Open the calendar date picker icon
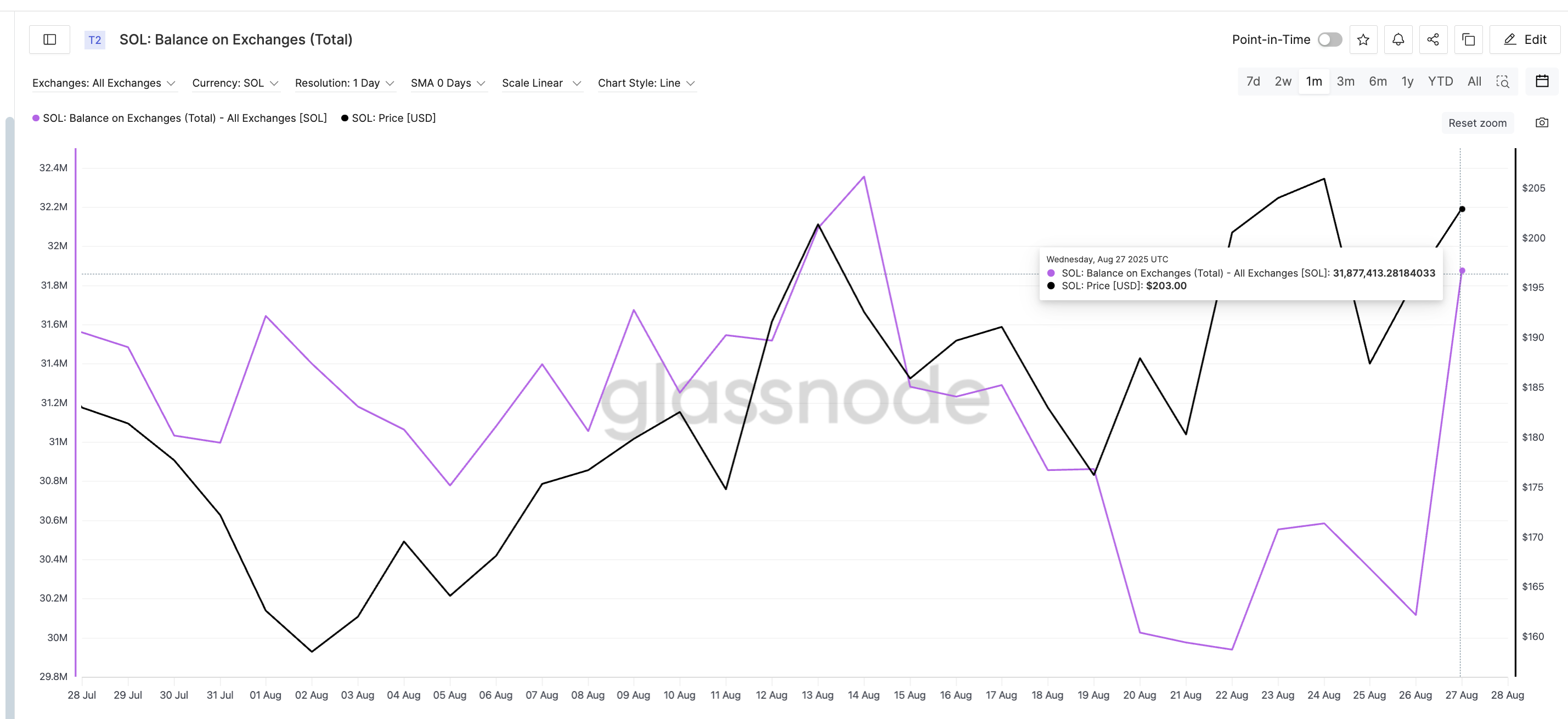The width and height of the screenshot is (1568, 719). coord(1542,80)
